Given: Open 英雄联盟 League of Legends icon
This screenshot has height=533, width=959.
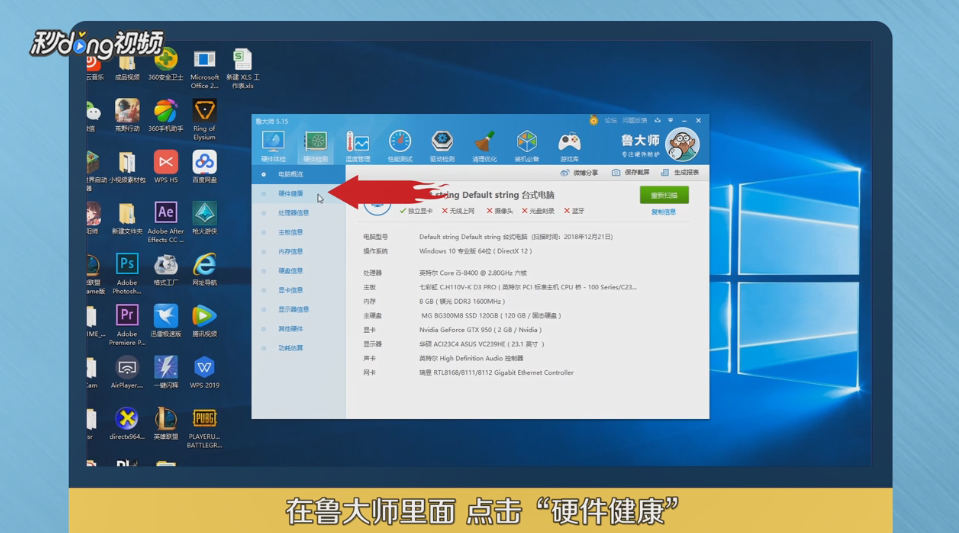Looking at the screenshot, I should coord(166,424).
